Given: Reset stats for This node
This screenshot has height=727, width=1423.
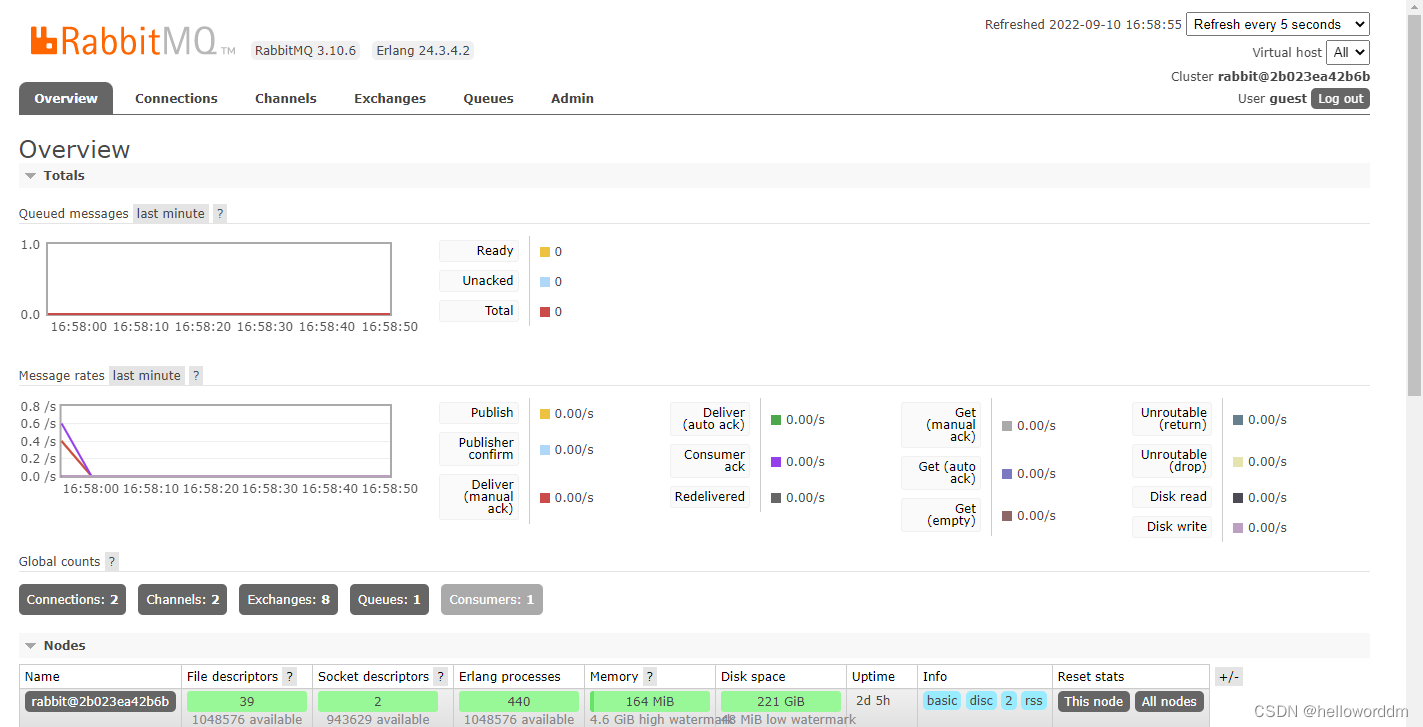Looking at the screenshot, I should click(x=1093, y=701).
